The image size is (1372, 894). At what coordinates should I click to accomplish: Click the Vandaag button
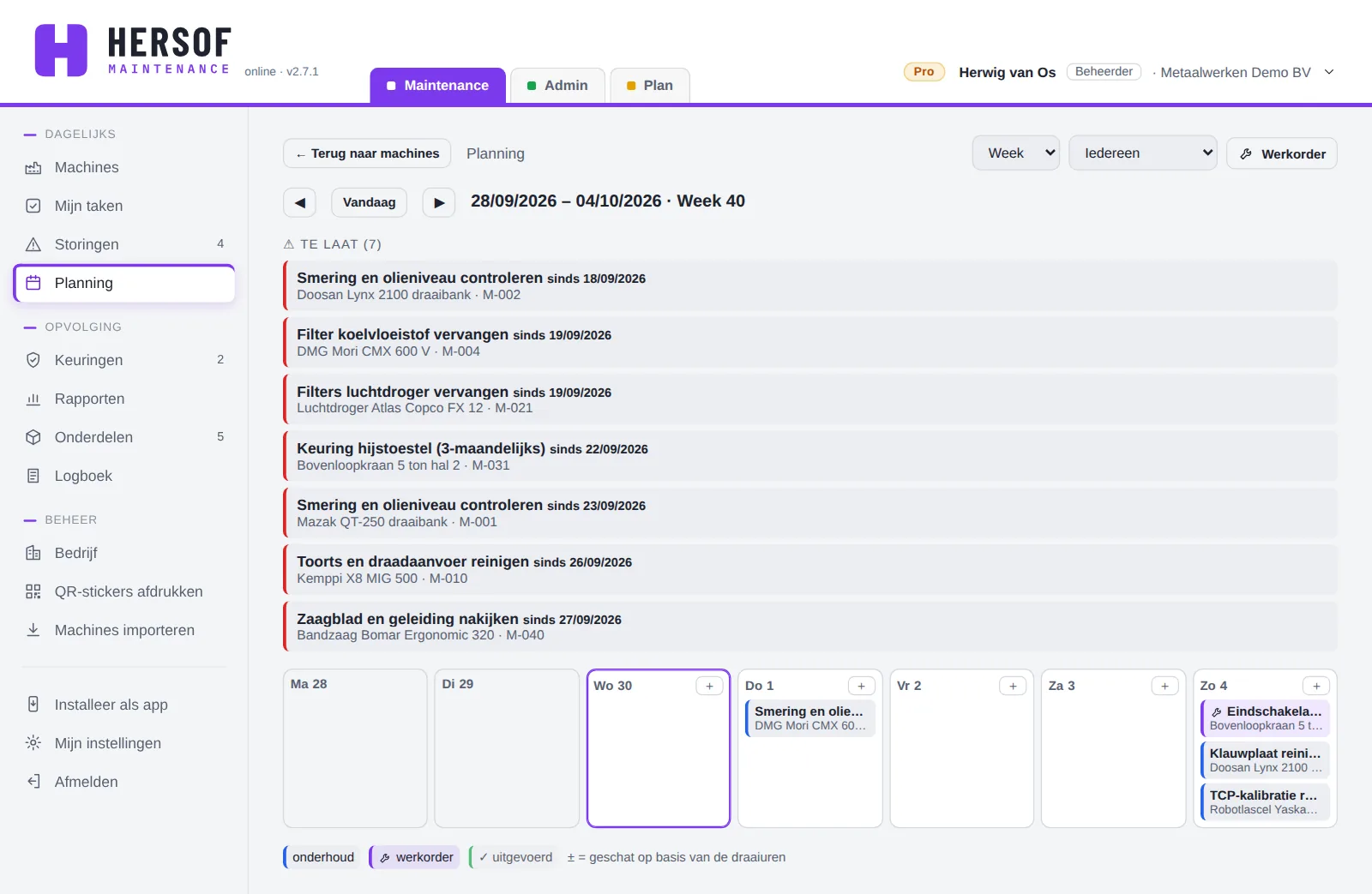point(370,203)
